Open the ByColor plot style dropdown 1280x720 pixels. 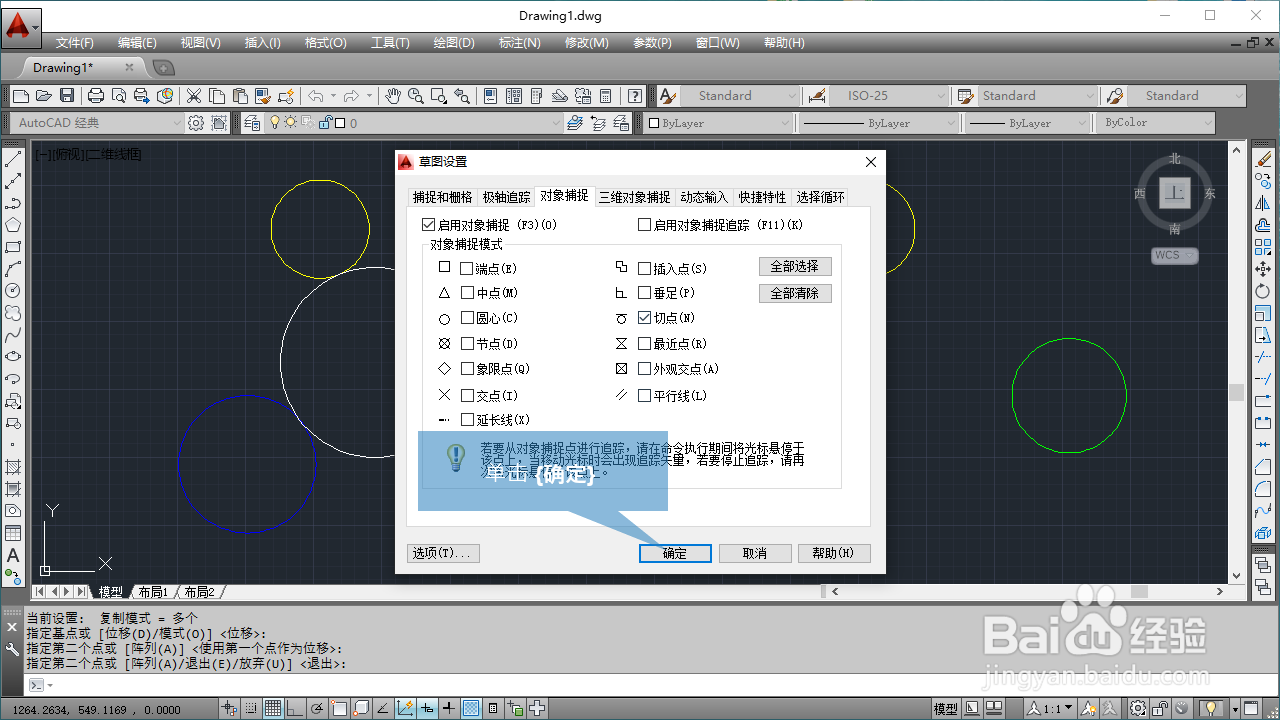pyautogui.click(x=1157, y=123)
